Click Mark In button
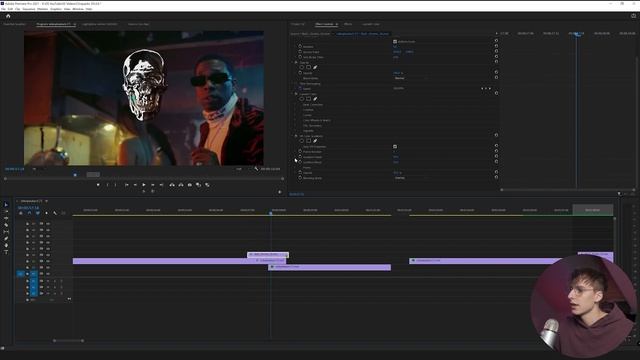 tap(107, 185)
